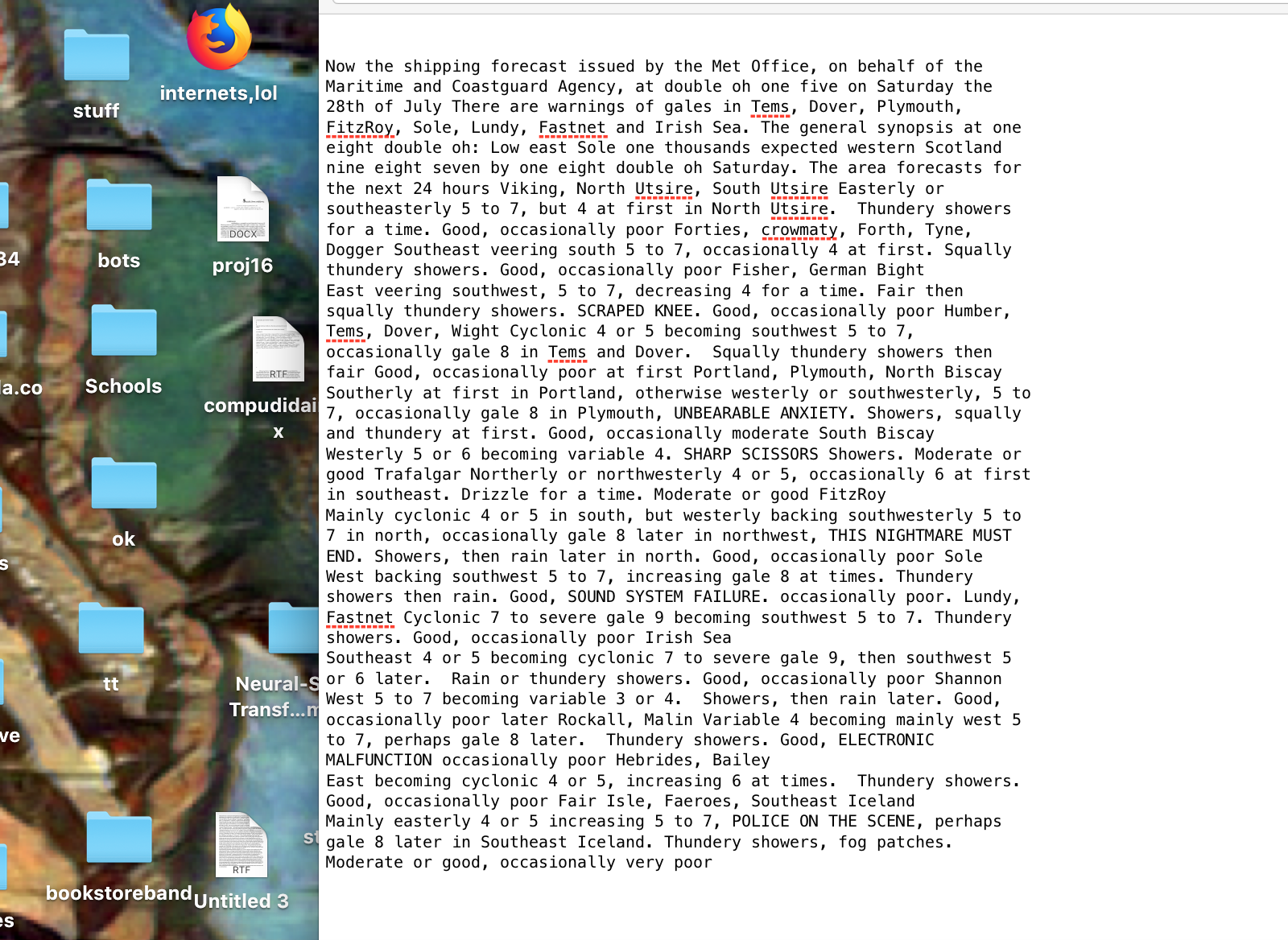Image resolution: width=1288 pixels, height=940 pixels.
Task: Select the stuff folder on the desktop
Action: pyautogui.click(x=97, y=56)
